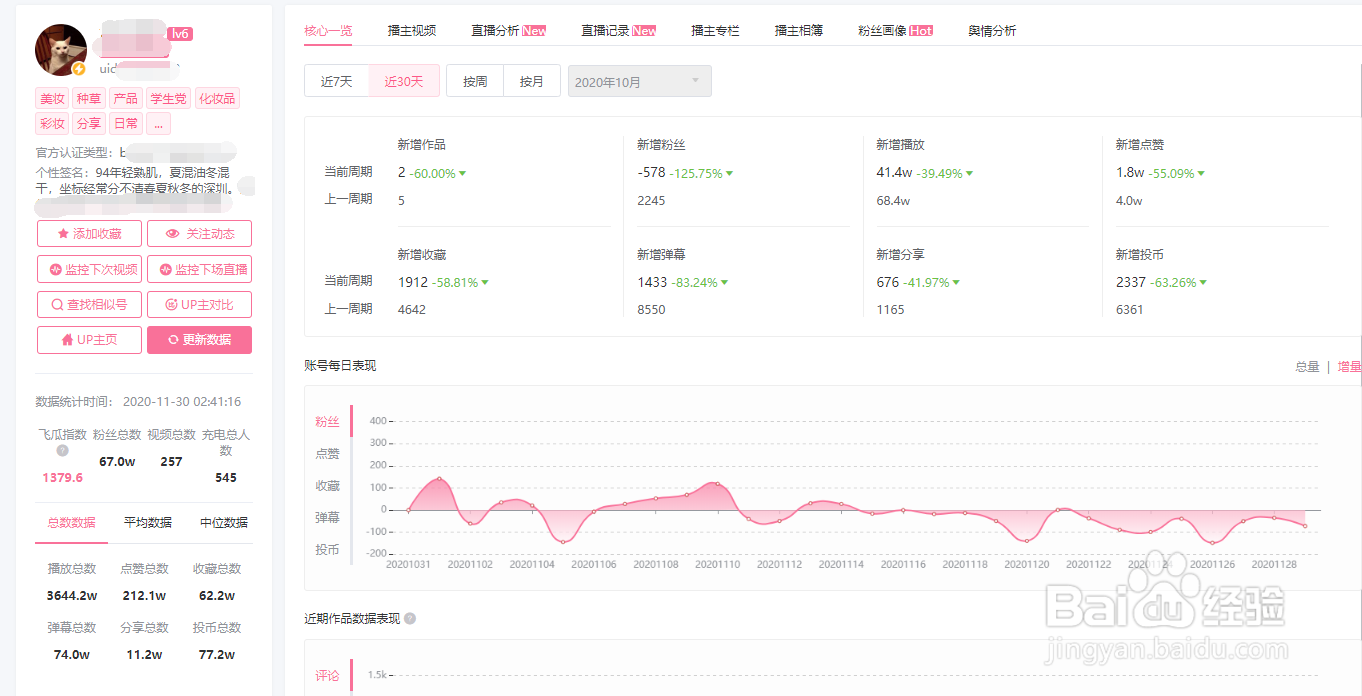This screenshot has height=696, width=1362.
Task: Open the 粉丝画像 tab
Action: (x=895, y=31)
